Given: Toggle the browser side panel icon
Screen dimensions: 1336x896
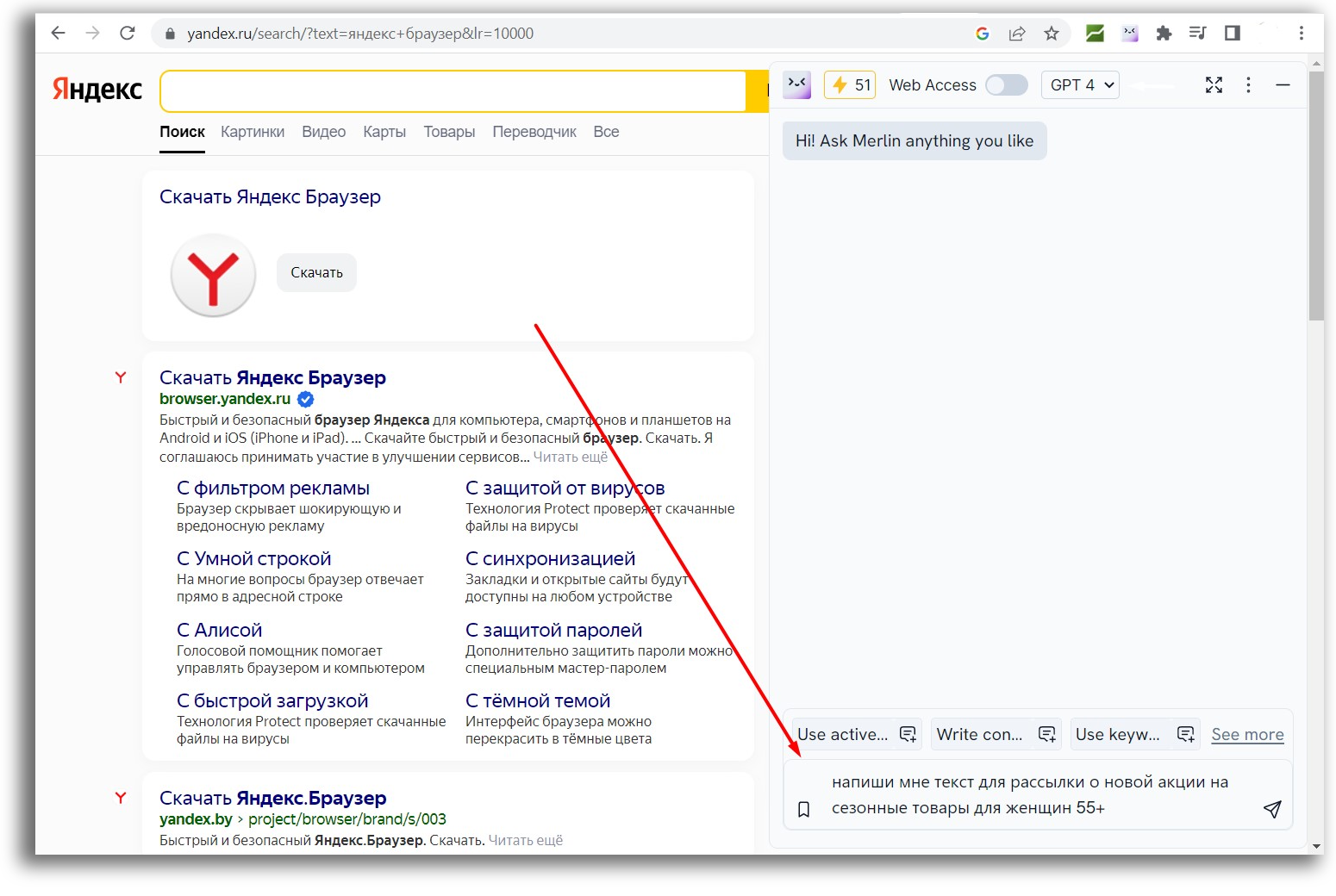Looking at the screenshot, I should pyautogui.click(x=1233, y=34).
